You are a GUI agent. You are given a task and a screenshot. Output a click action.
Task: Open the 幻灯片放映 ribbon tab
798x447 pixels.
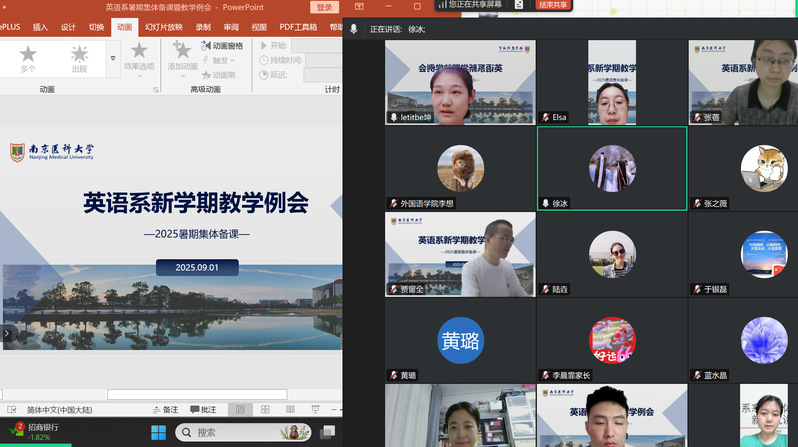point(163,27)
